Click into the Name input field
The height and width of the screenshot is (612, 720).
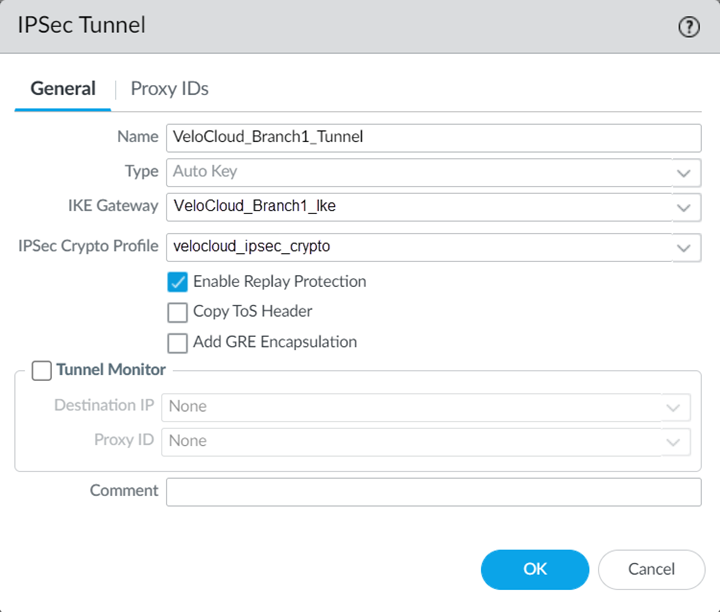click(433, 137)
